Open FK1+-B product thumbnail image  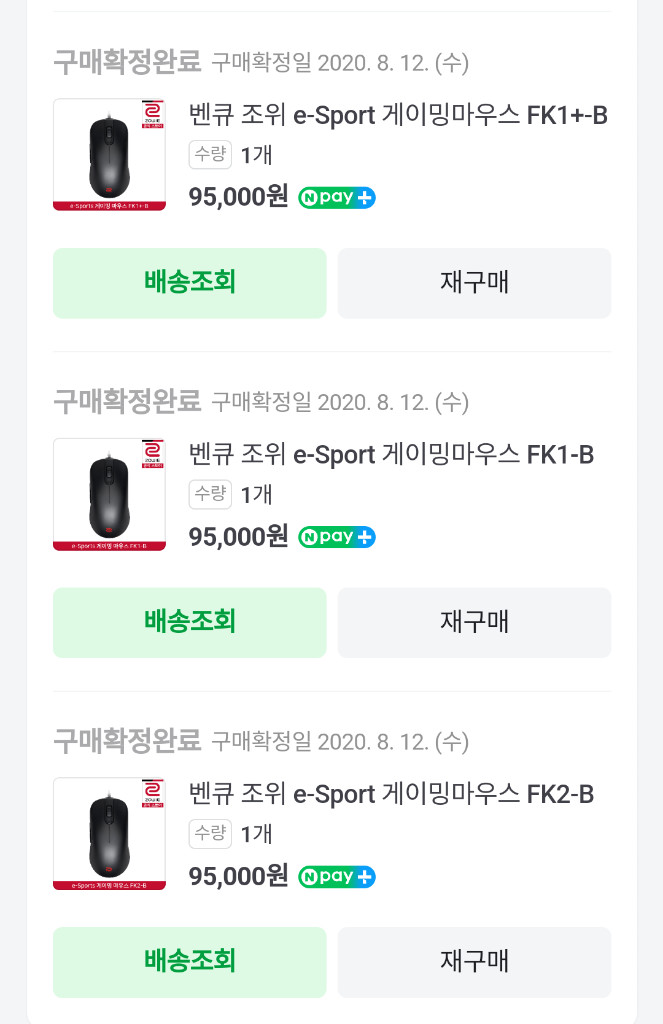pos(109,155)
